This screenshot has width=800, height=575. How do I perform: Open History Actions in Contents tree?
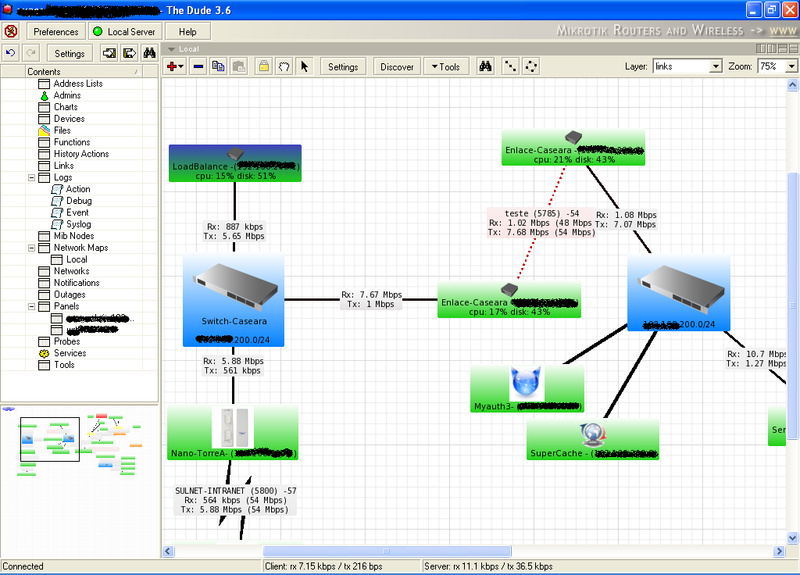coord(81,154)
